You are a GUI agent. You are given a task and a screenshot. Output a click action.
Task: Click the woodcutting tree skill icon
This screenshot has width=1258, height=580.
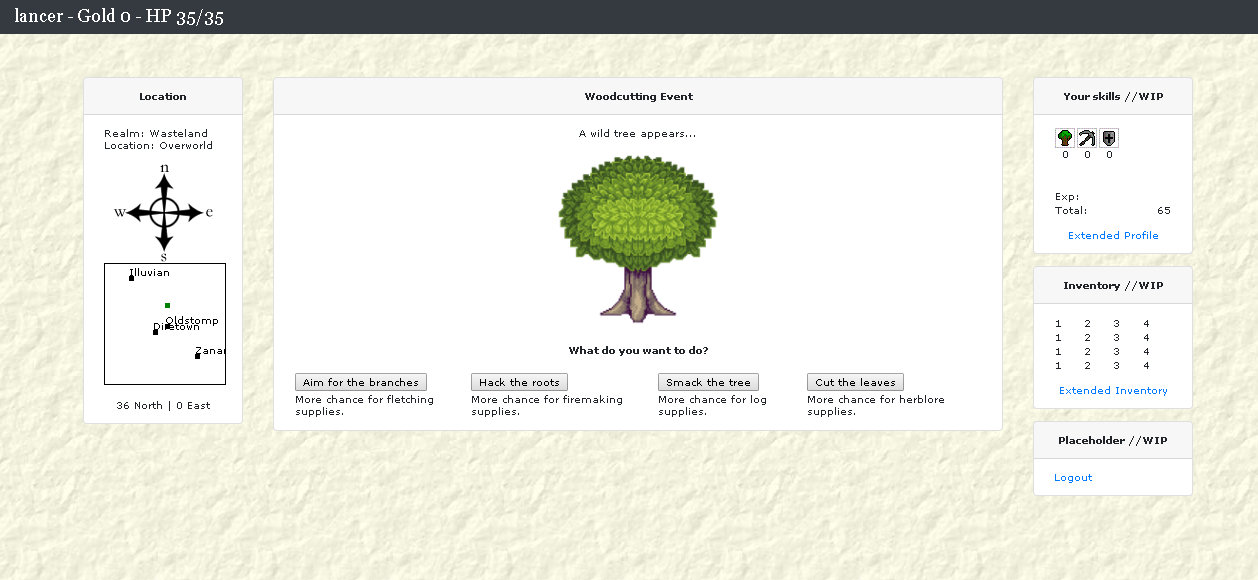pos(1065,138)
